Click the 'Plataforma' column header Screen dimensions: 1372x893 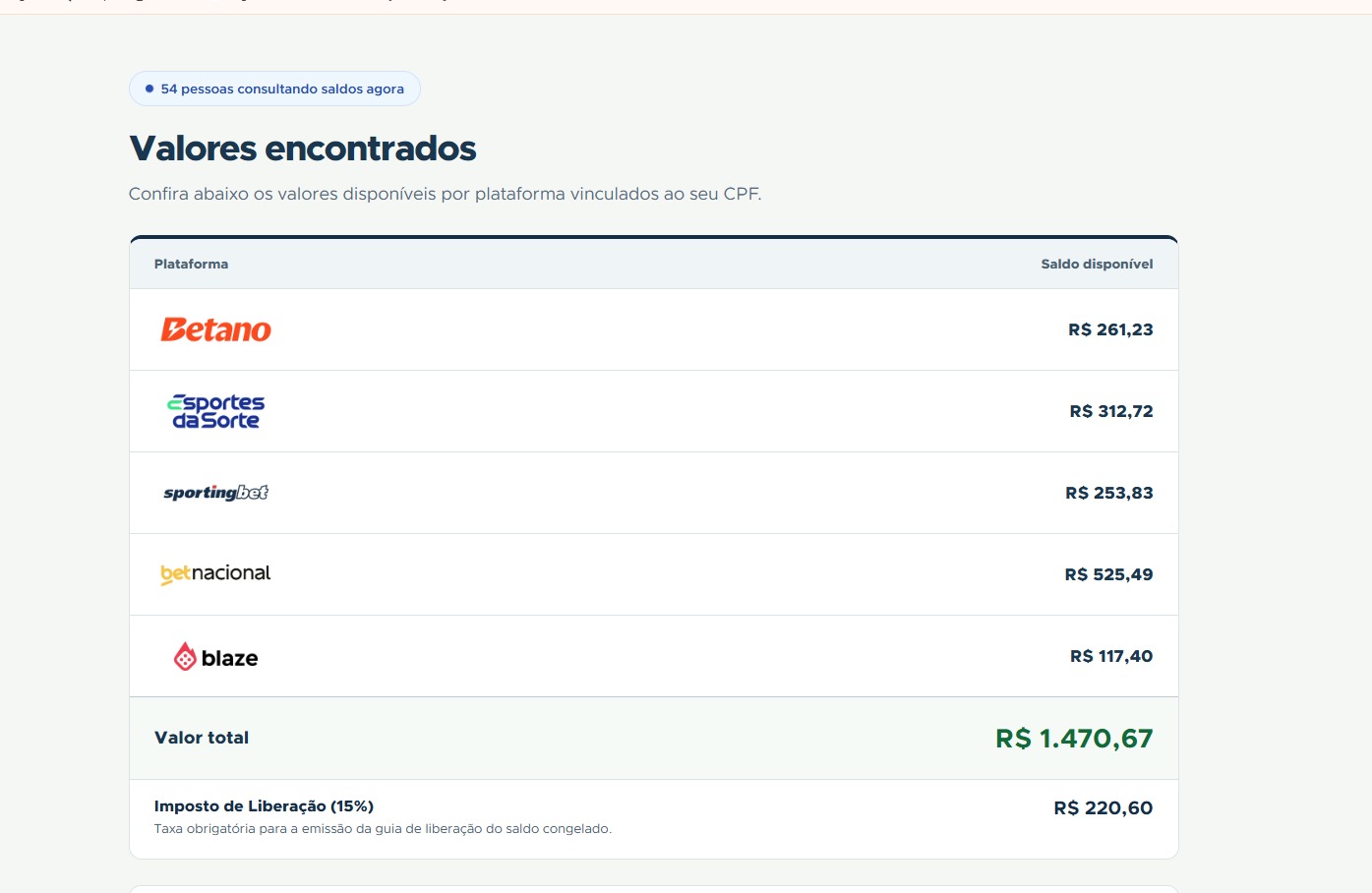(x=191, y=264)
